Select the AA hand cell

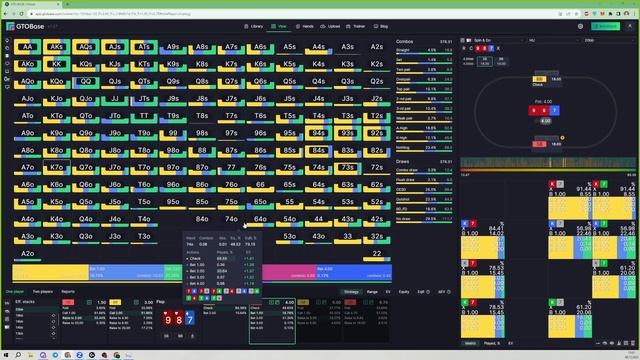coord(27,47)
